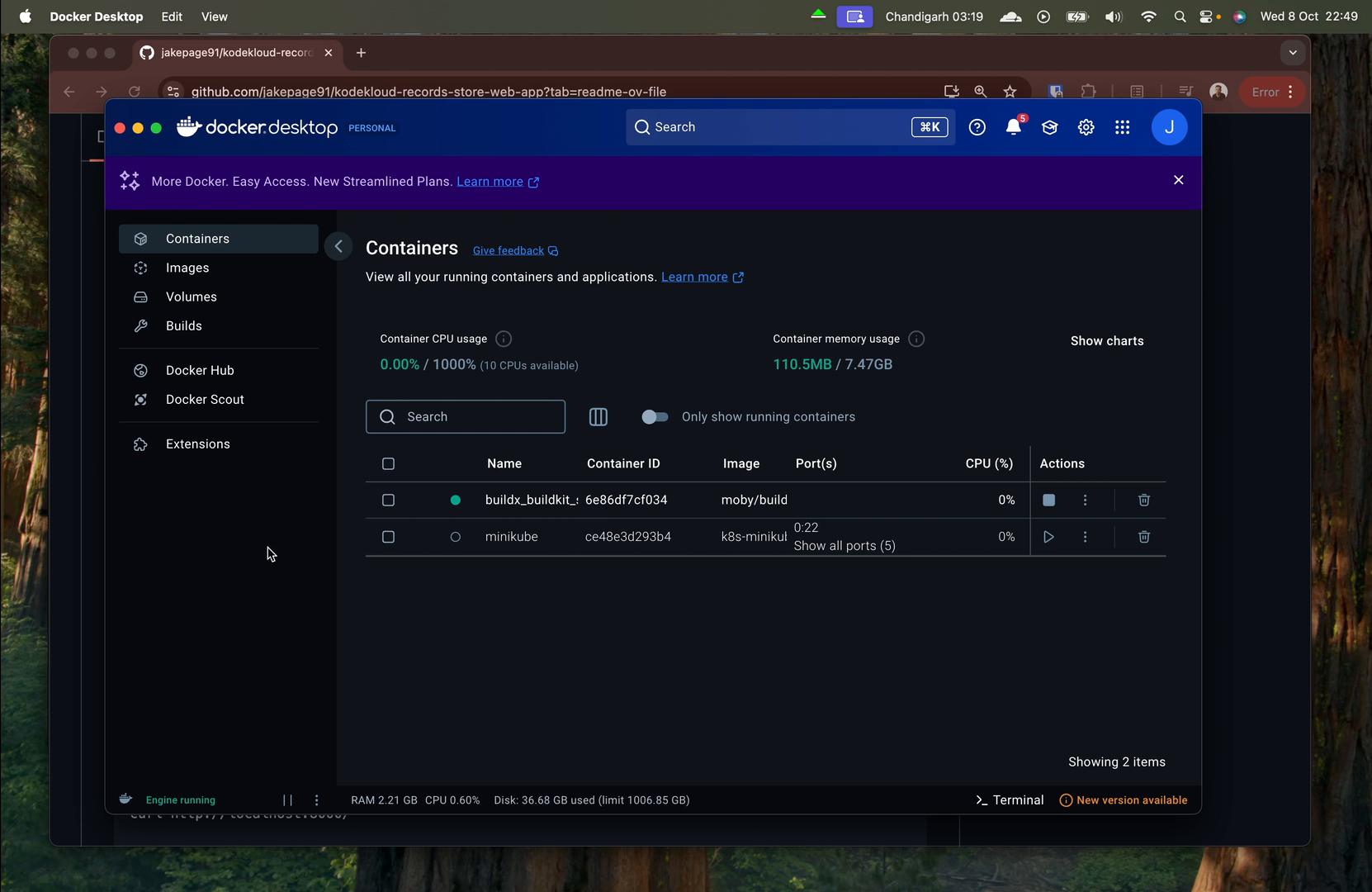
Task: Open the Apple menu
Action: (x=26, y=17)
